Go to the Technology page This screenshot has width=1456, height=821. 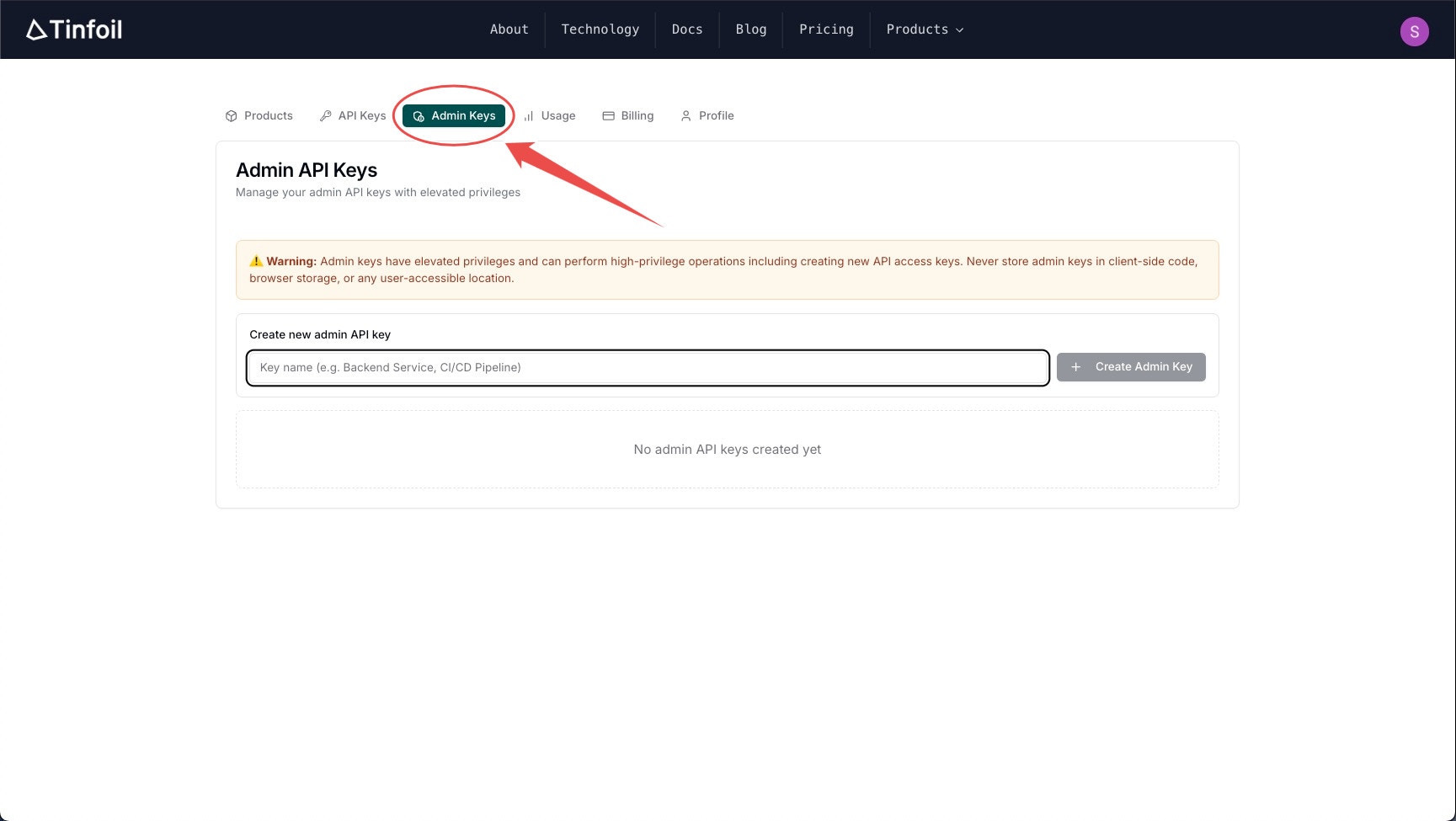pos(600,29)
